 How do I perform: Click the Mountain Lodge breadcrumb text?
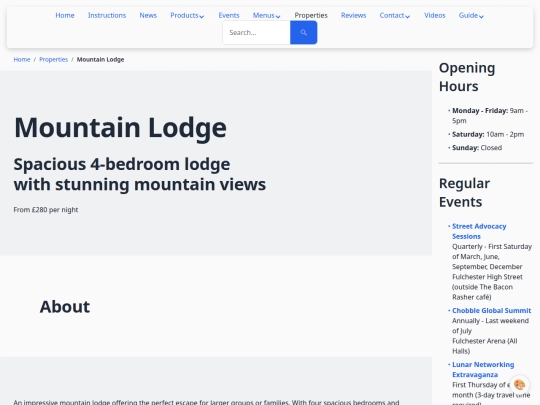[x=100, y=60]
